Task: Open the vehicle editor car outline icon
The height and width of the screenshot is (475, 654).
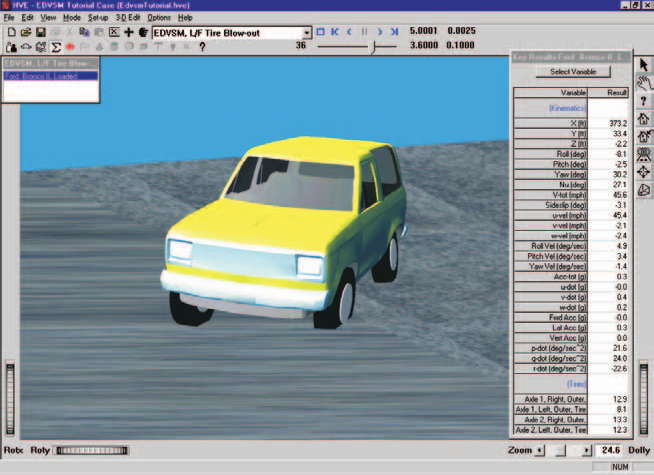Action: point(26,47)
